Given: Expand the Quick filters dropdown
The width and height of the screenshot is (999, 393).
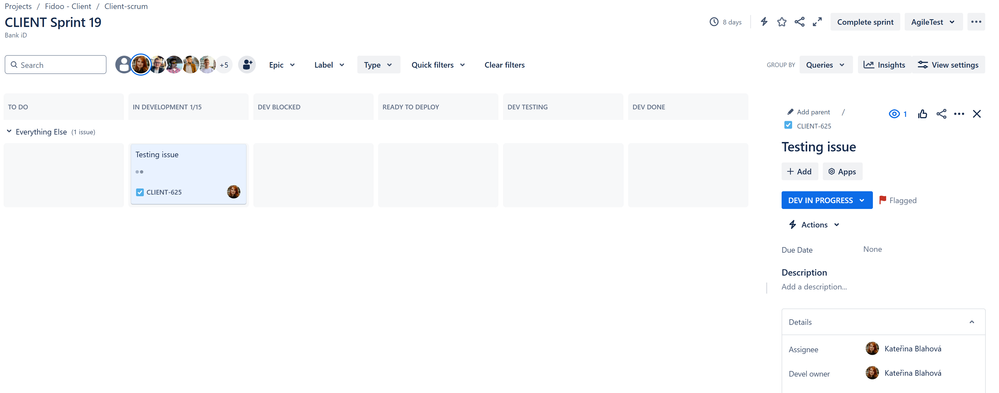Looking at the screenshot, I should point(438,64).
